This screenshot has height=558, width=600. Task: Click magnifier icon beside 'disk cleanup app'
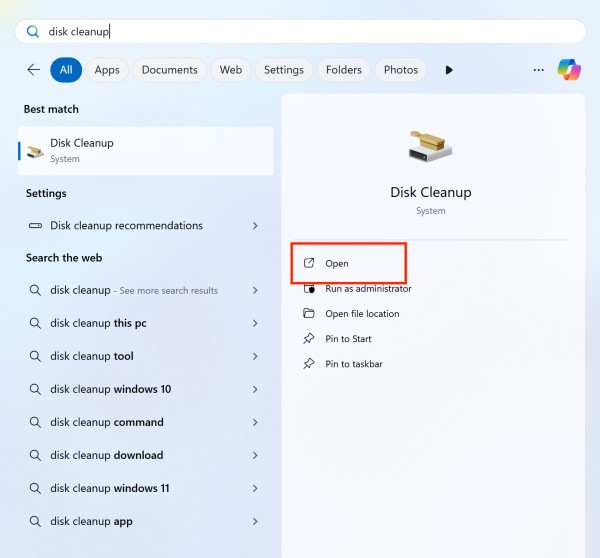[35, 521]
